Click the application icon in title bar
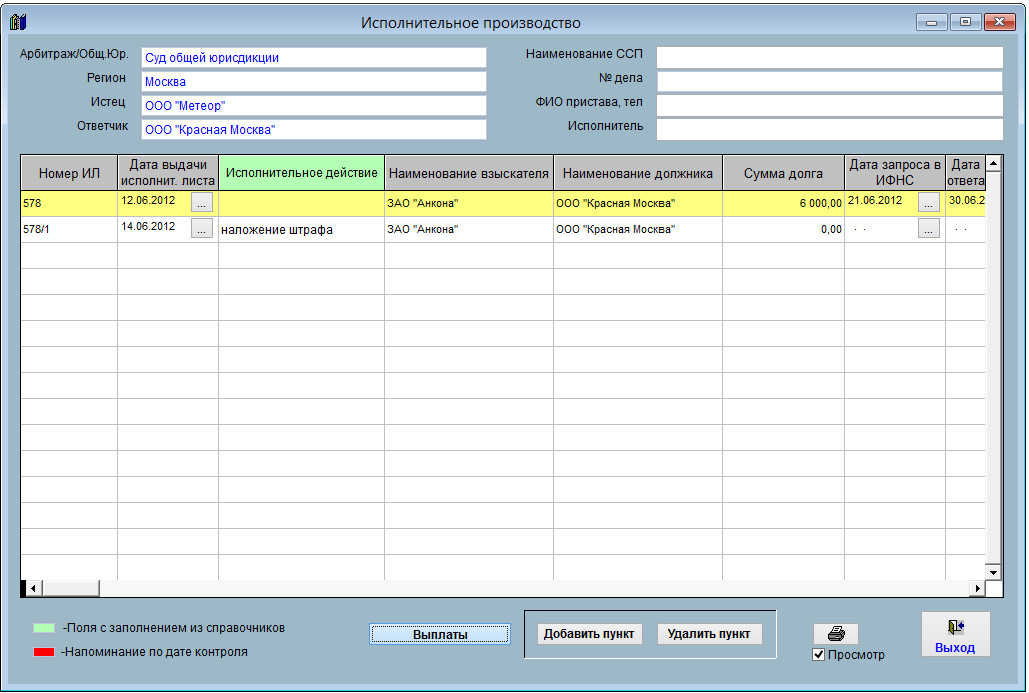This screenshot has width=1029, height=693. point(18,22)
